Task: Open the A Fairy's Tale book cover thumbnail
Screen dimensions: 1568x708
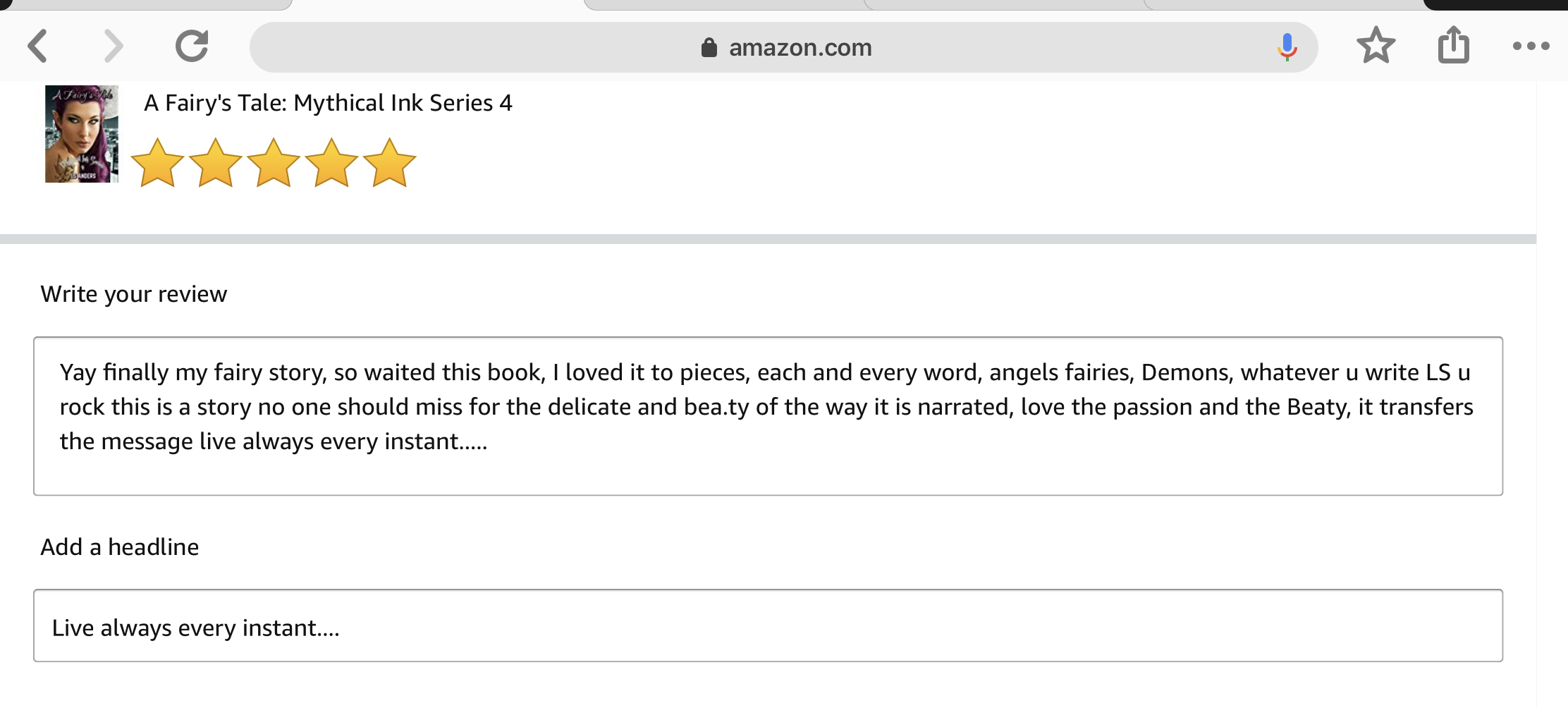Action: [82, 134]
